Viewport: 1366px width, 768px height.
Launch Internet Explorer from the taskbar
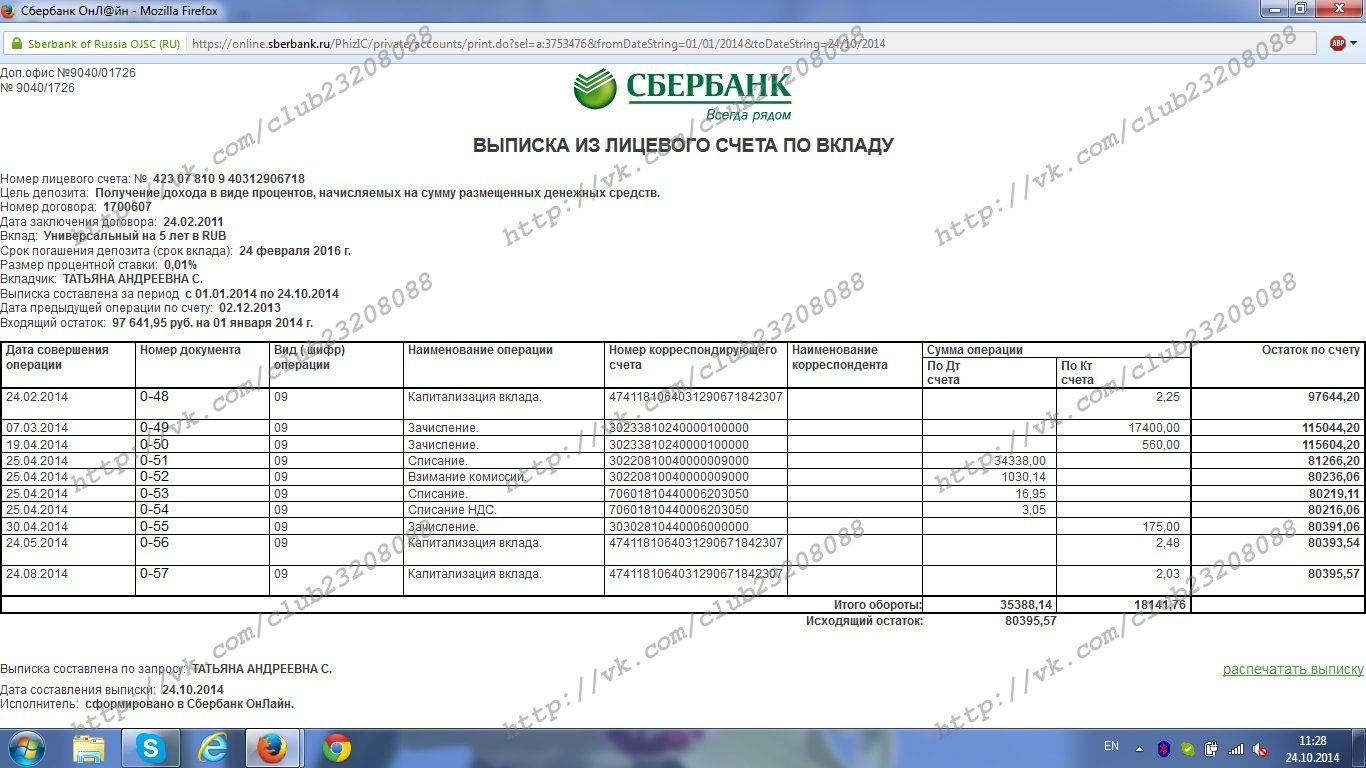point(212,748)
